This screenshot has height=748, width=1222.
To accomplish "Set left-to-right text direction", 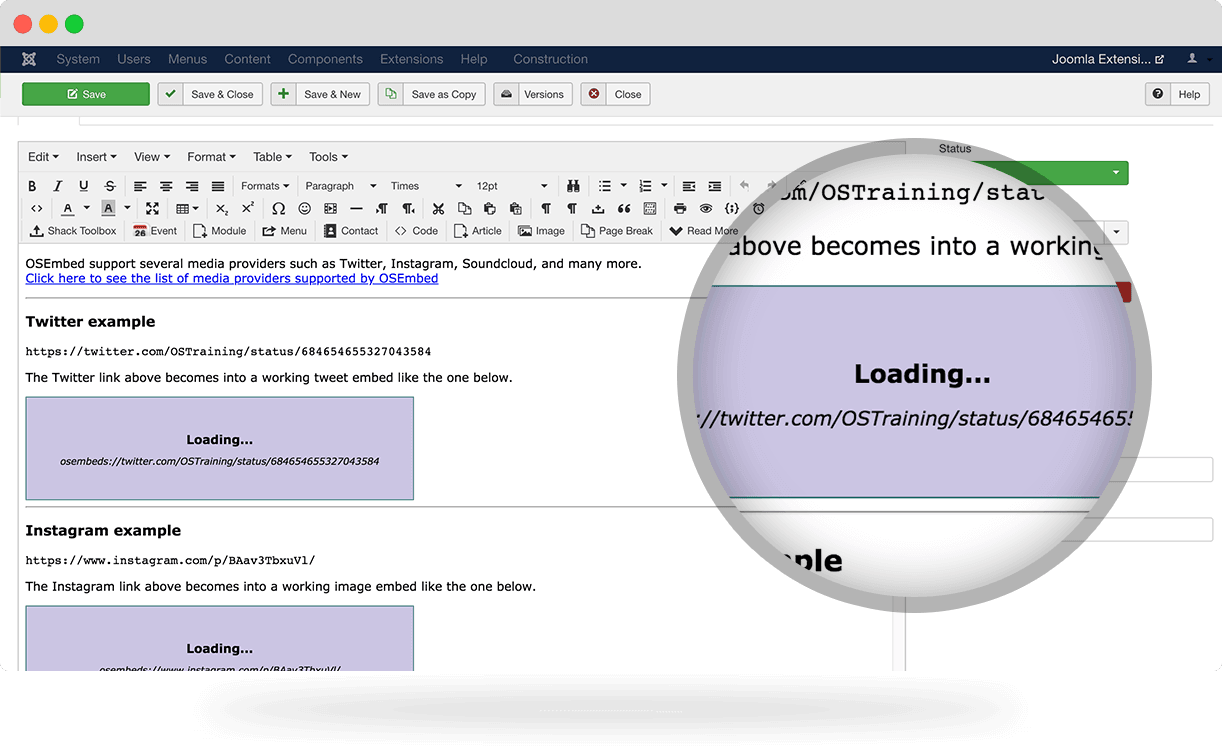I will (x=382, y=208).
